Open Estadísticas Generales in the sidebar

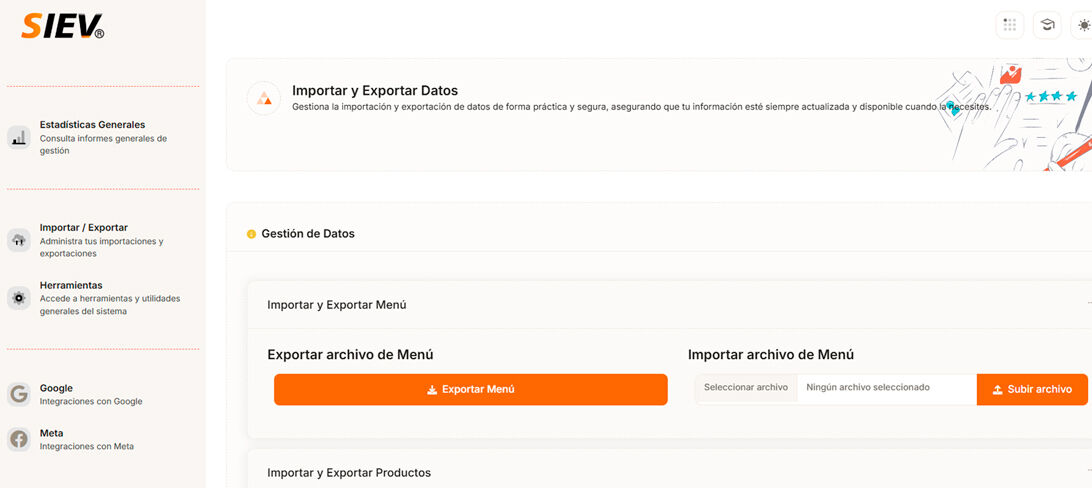pos(92,125)
